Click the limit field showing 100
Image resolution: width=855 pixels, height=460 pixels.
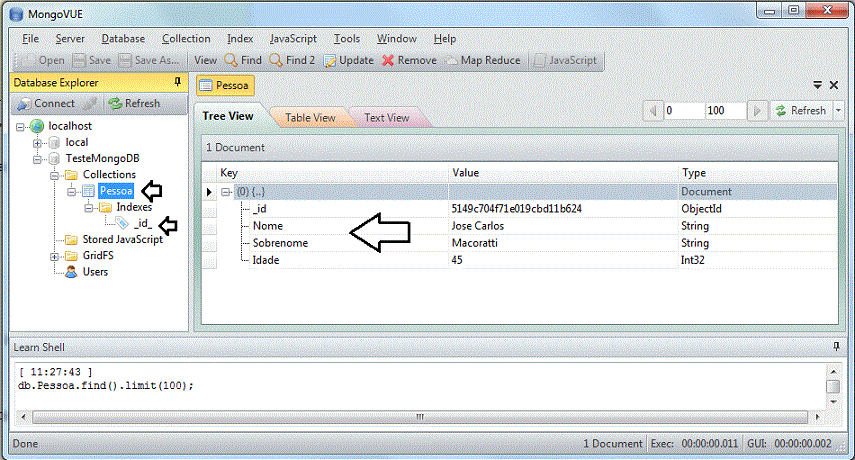coord(725,111)
